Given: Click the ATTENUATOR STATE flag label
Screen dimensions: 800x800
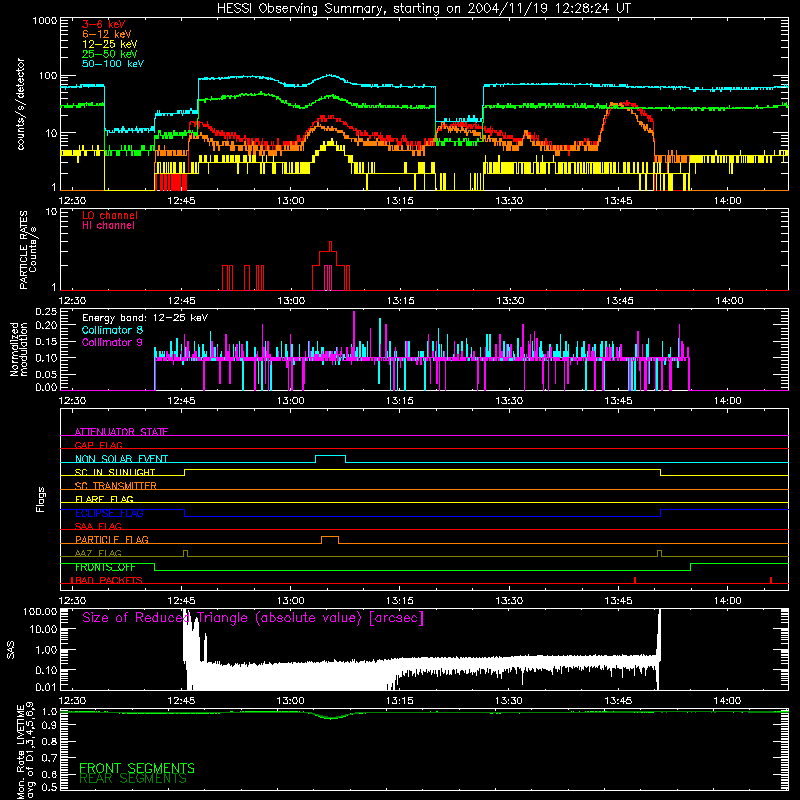Looking at the screenshot, I should [x=121, y=432].
